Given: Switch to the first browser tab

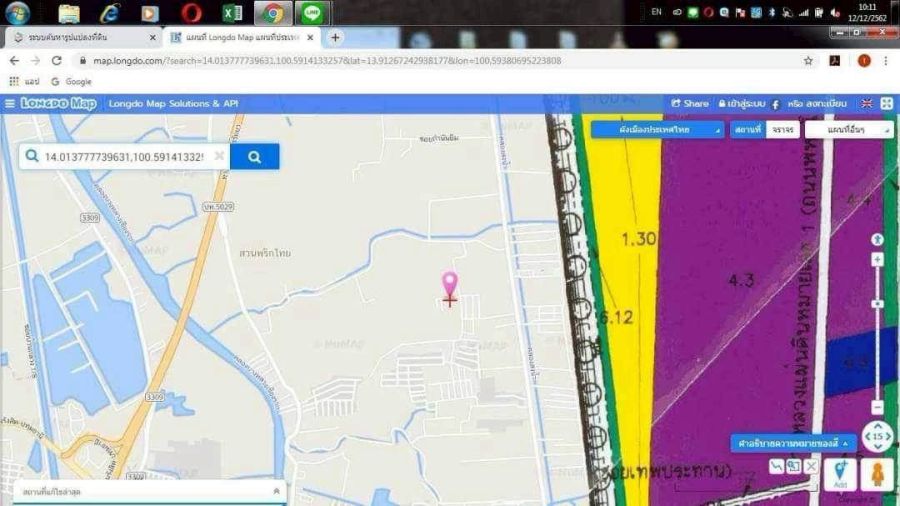Looking at the screenshot, I should point(83,37).
